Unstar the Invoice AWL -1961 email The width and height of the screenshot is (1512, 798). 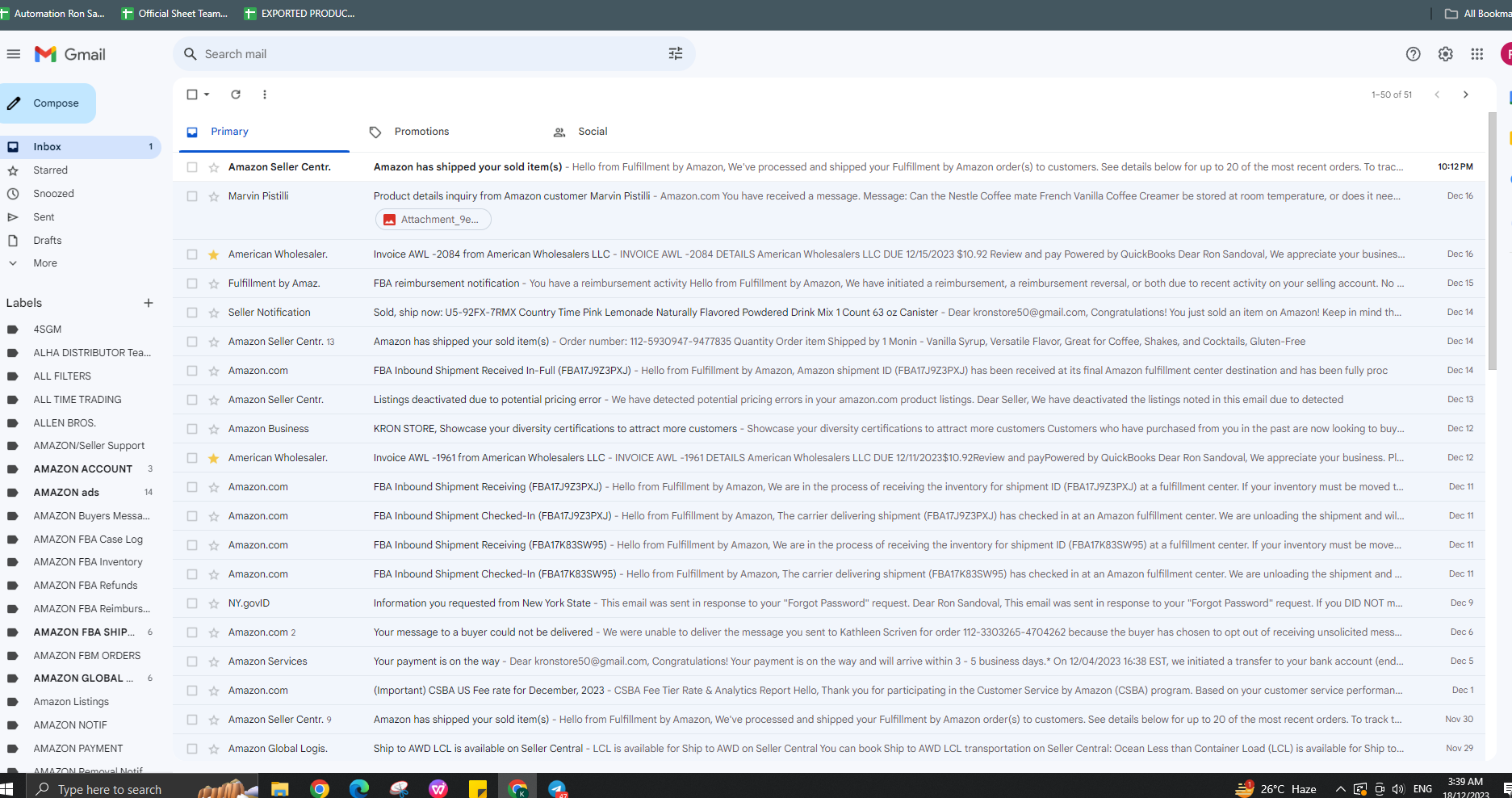(x=214, y=458)
